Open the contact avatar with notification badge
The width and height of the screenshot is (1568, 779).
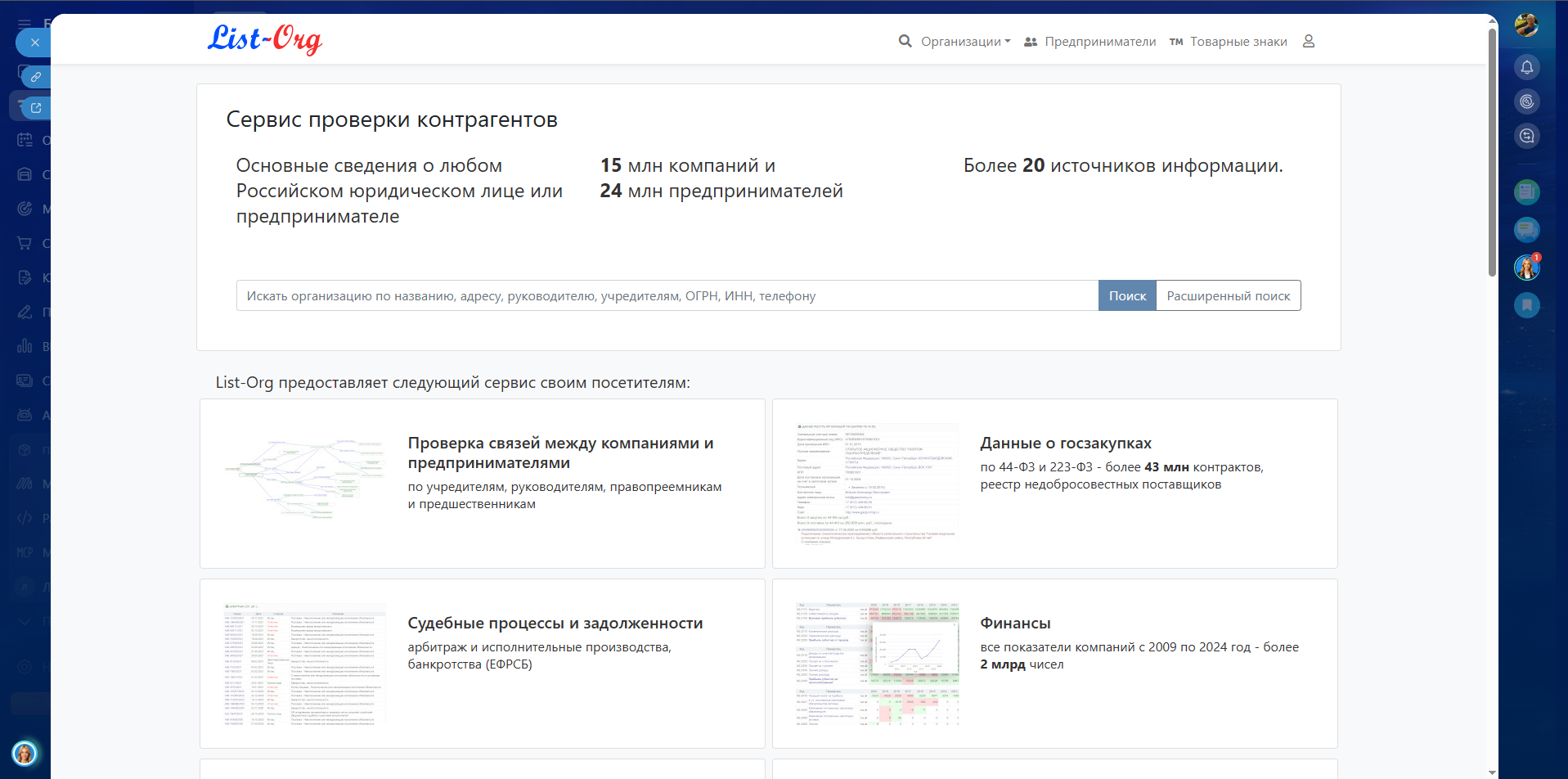click(x=1526, y=268)
